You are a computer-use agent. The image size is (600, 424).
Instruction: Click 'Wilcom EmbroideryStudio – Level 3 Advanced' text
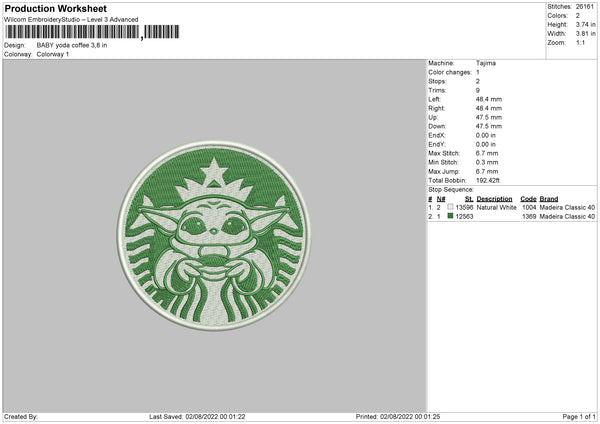pos(71,20)
